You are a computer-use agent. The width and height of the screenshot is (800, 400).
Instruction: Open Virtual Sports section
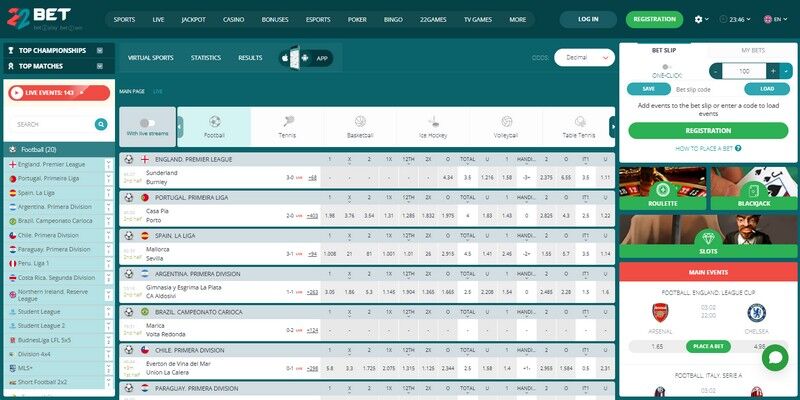pos(151,58)
